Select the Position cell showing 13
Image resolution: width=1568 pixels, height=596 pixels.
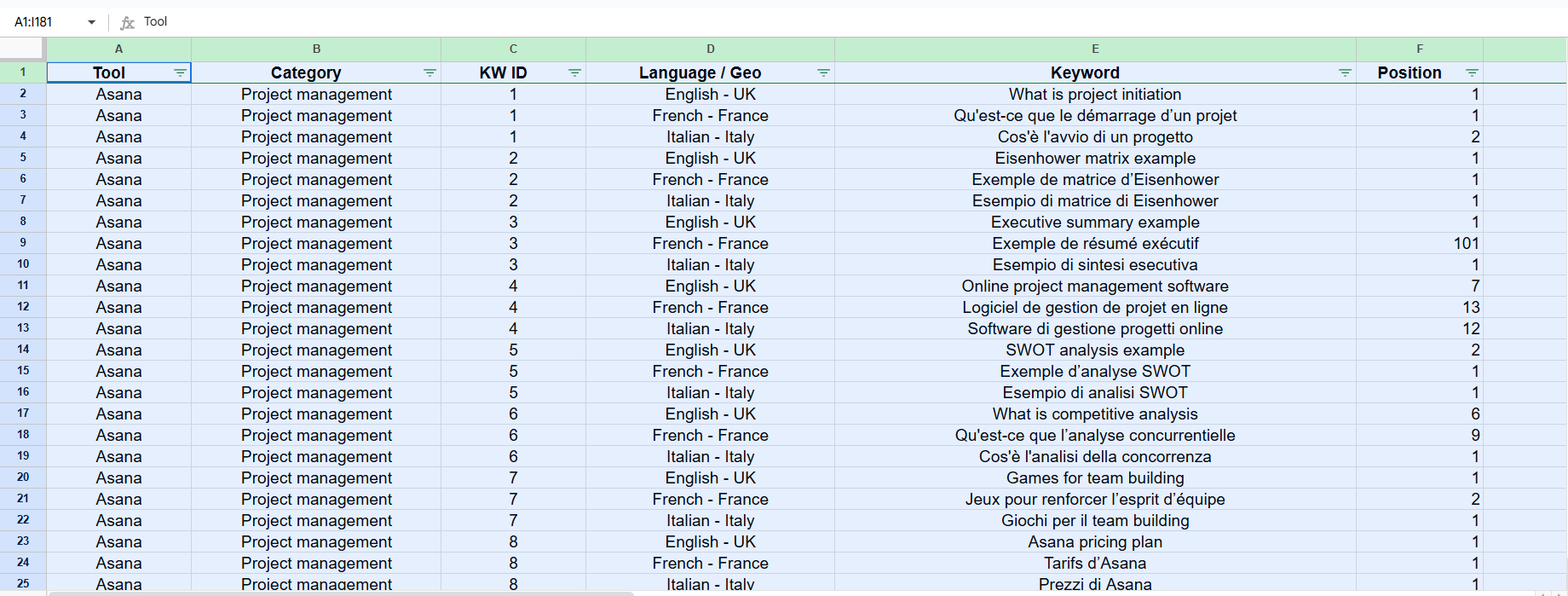(1420, 307)
